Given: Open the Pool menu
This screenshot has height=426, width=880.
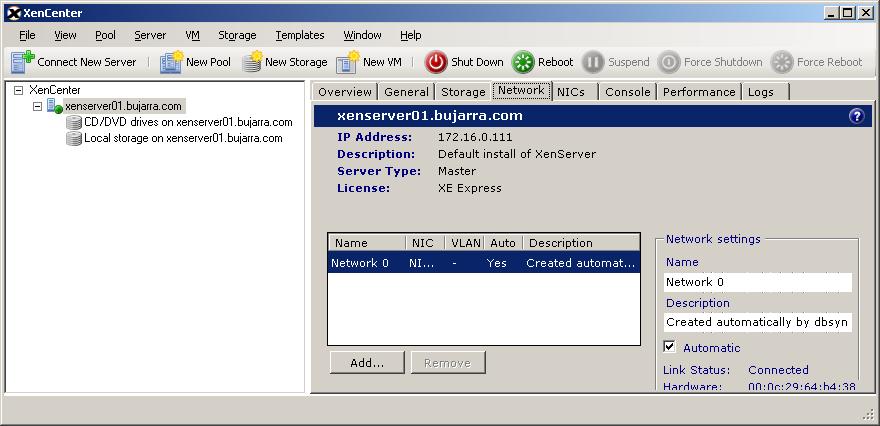Looking at the screenshot, I should pyautogui.click(x=106, y=35).
